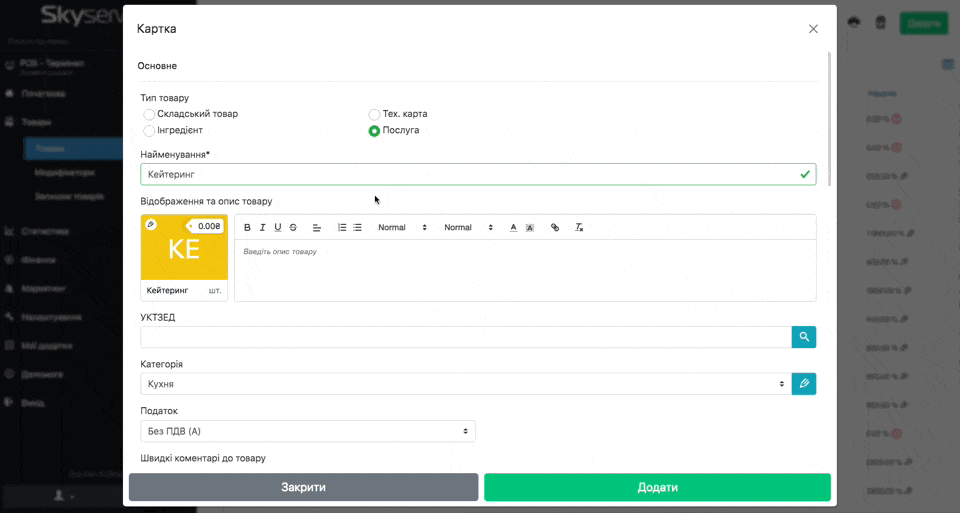The image size is (960, 513).
Task: Insert a numbered list in description
Action: click(x=342, y=228)
